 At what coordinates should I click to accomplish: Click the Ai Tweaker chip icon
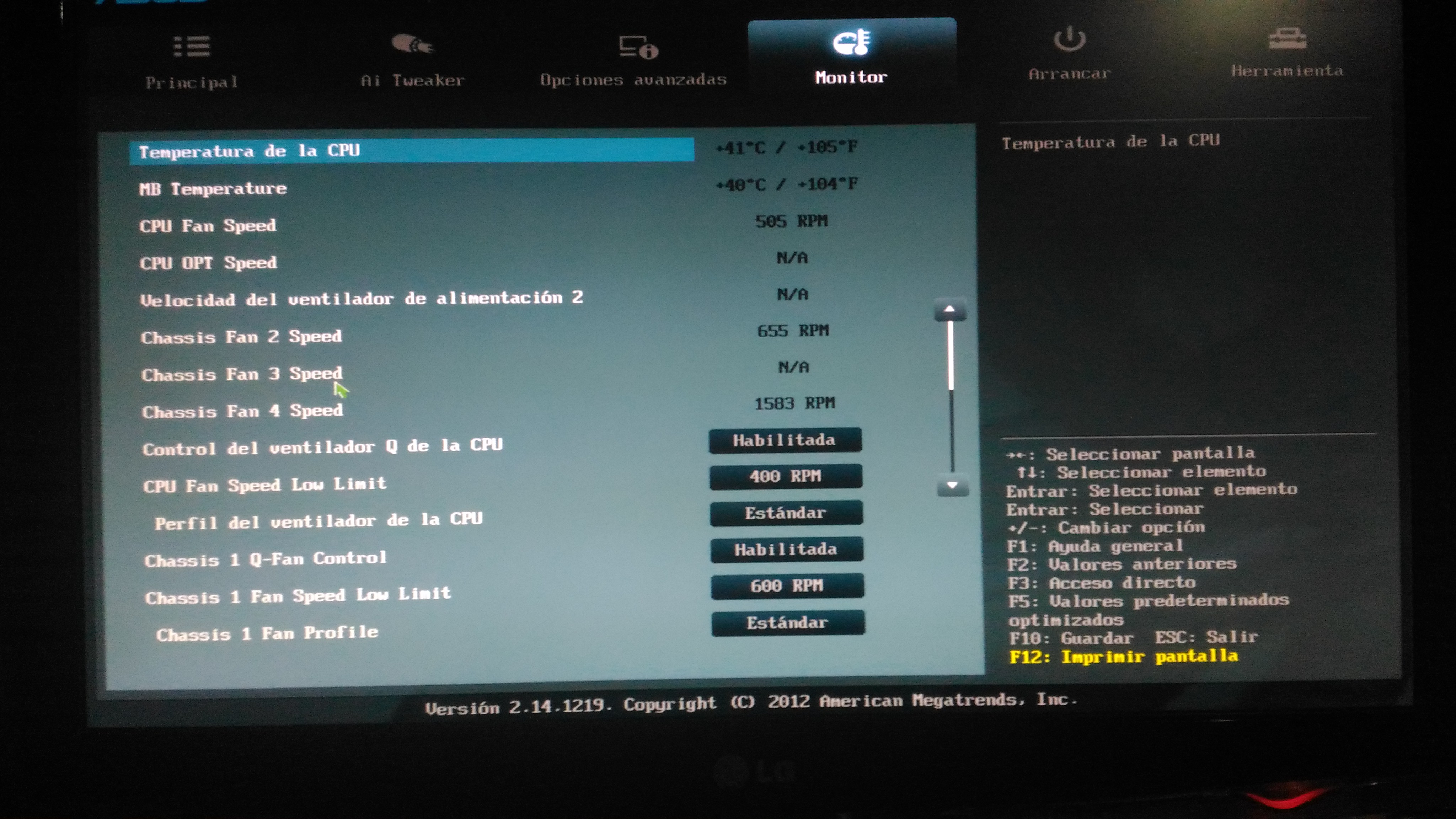coord(412,43)
